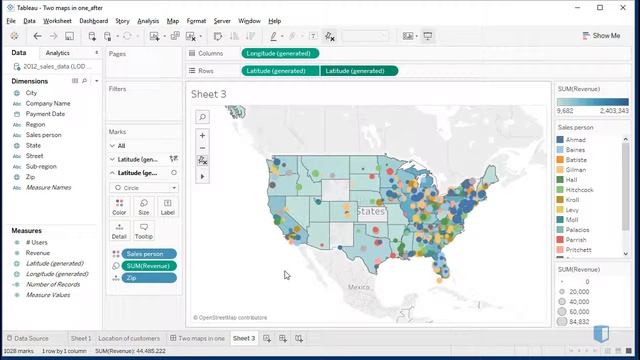Click the Sales person pill on Marks

(x=149, y=254)
